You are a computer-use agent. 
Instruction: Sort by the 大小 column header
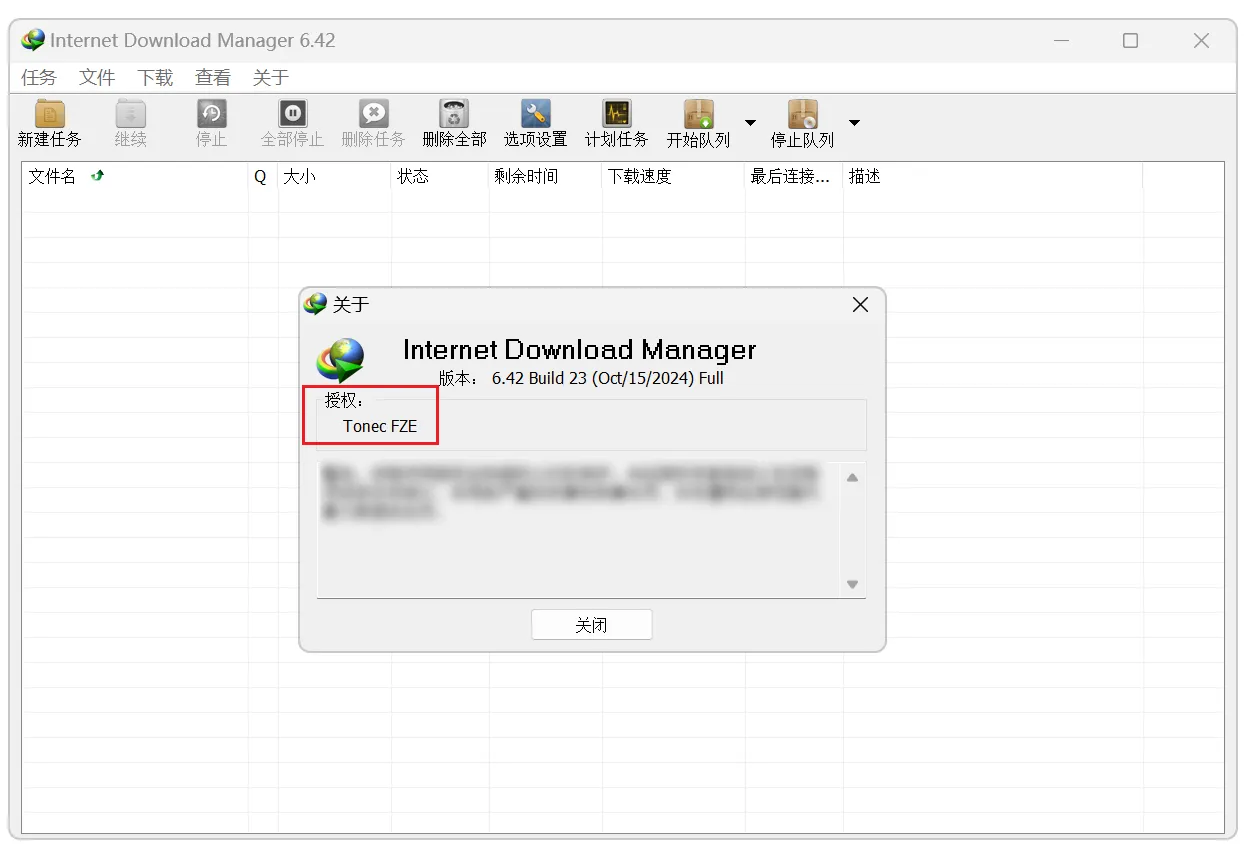pos(335,176)
